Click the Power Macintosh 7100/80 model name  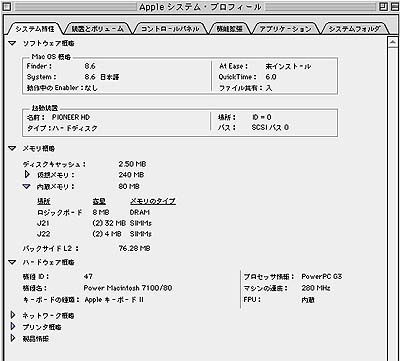[128, 288]
